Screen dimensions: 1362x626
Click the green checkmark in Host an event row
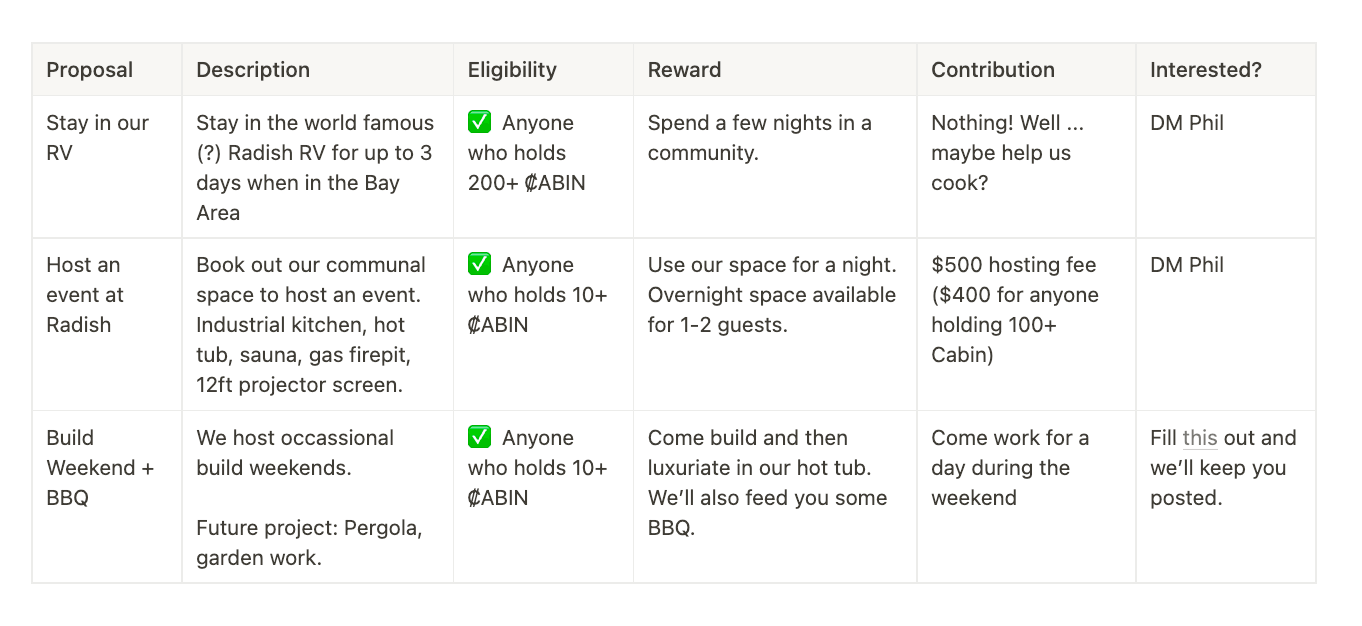480,265
